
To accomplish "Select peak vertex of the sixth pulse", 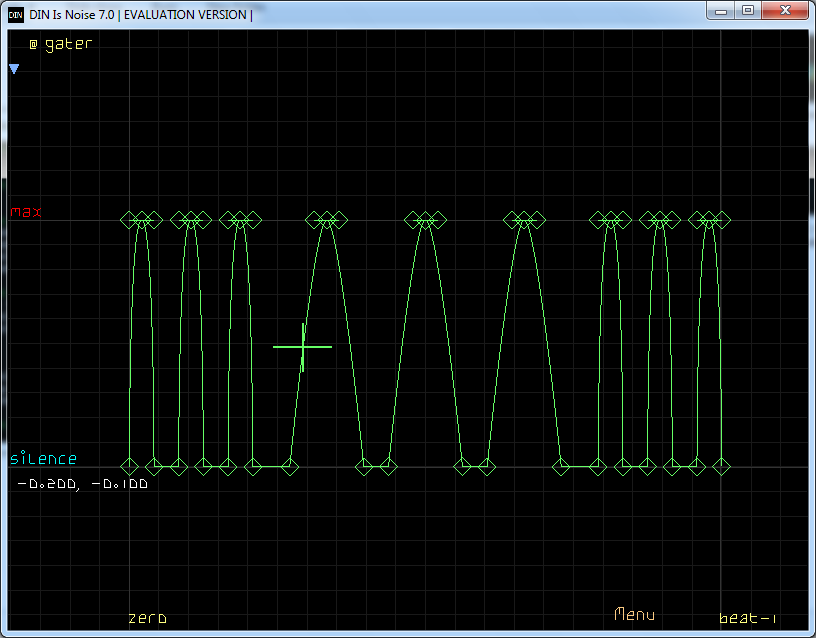I will pos(524,220).
